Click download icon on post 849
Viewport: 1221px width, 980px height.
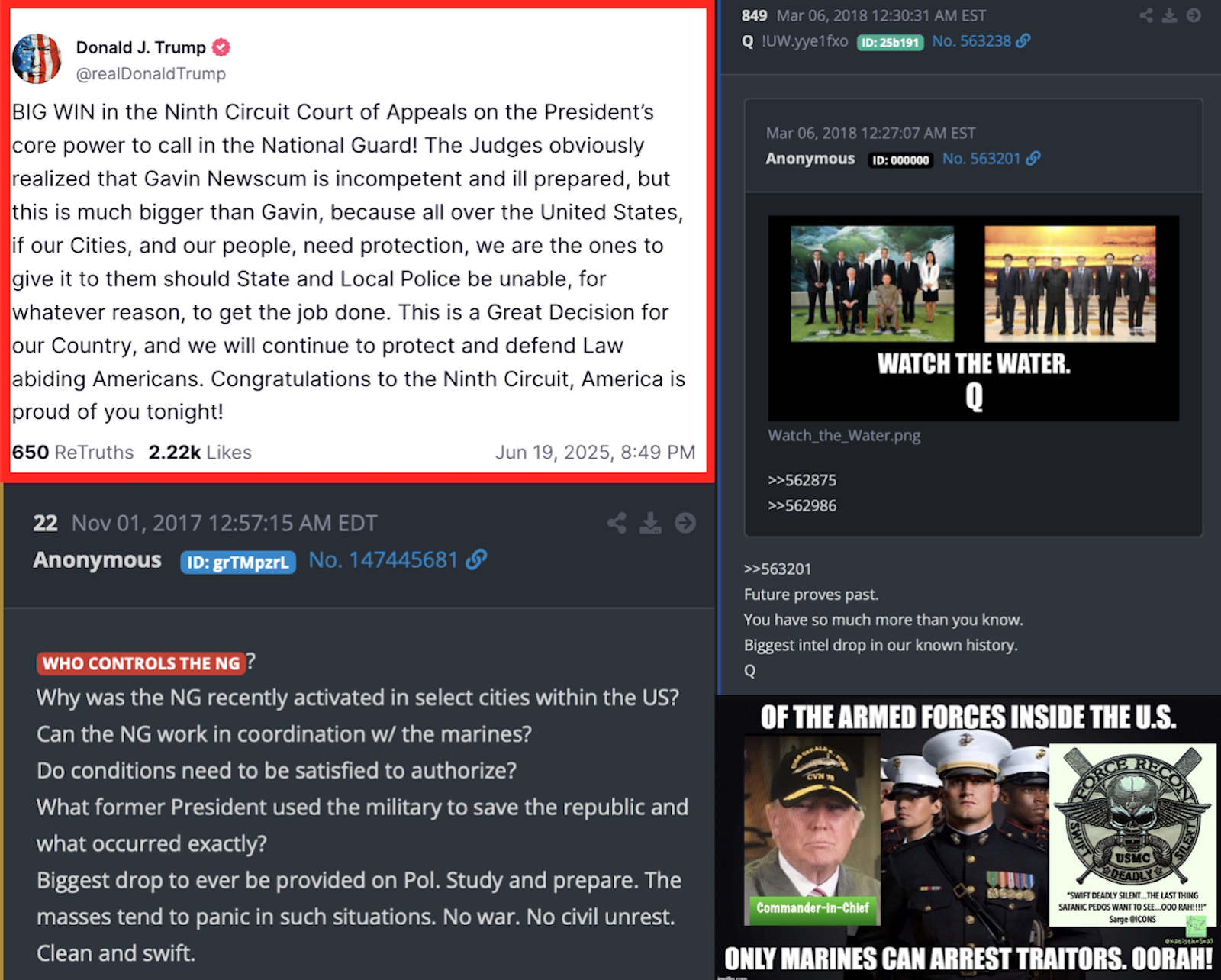1169,15
